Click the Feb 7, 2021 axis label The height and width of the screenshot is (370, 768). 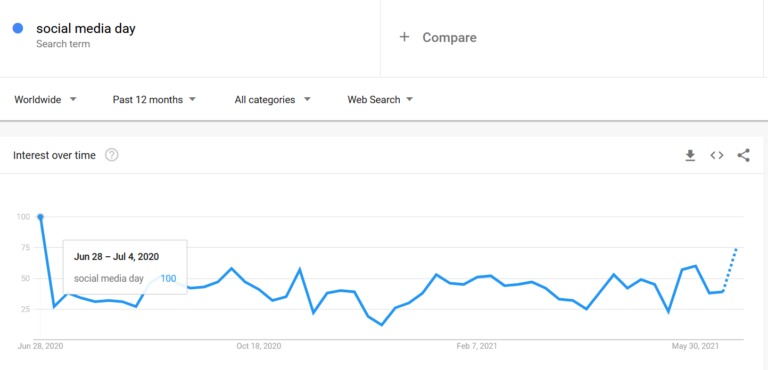pos(477,346)
